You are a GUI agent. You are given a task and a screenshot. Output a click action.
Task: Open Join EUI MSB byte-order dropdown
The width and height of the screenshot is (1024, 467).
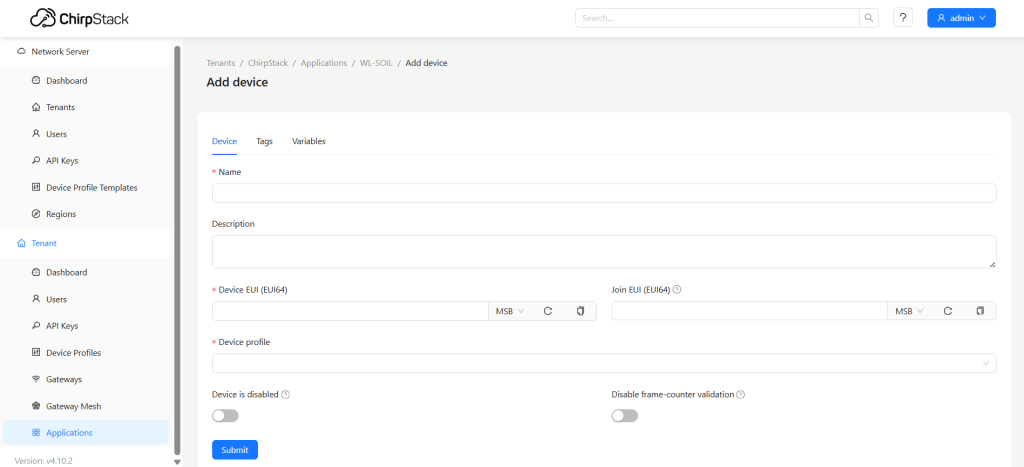[909, 311]
